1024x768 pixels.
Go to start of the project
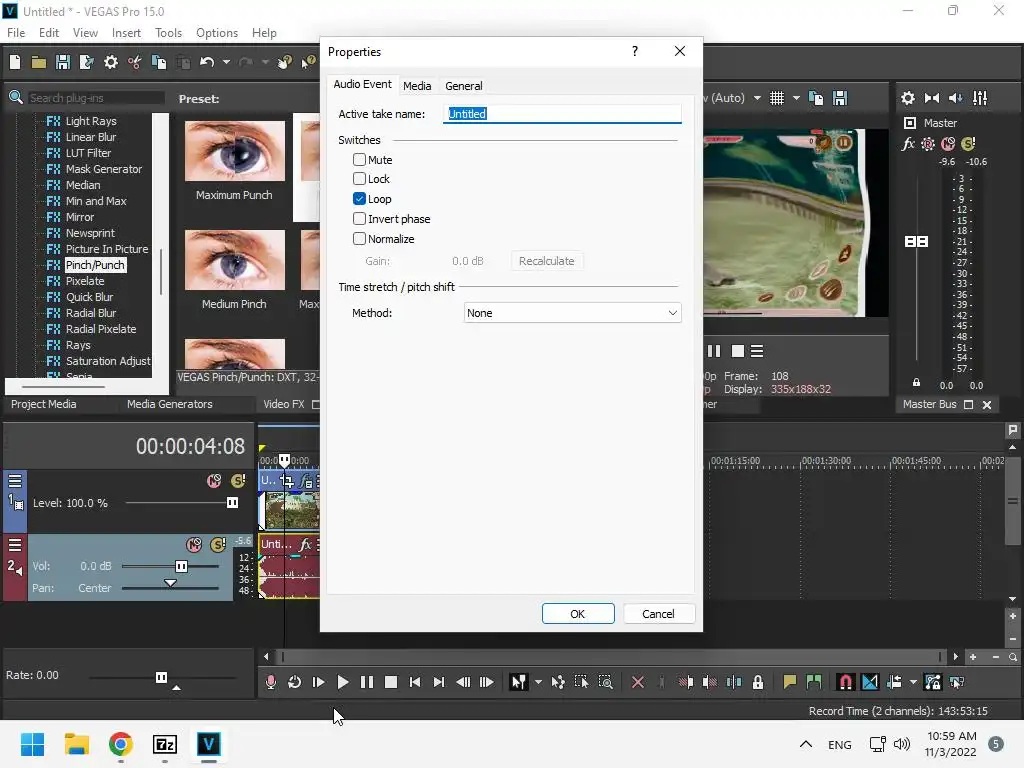pyautogui.click(x=415, y=682)
